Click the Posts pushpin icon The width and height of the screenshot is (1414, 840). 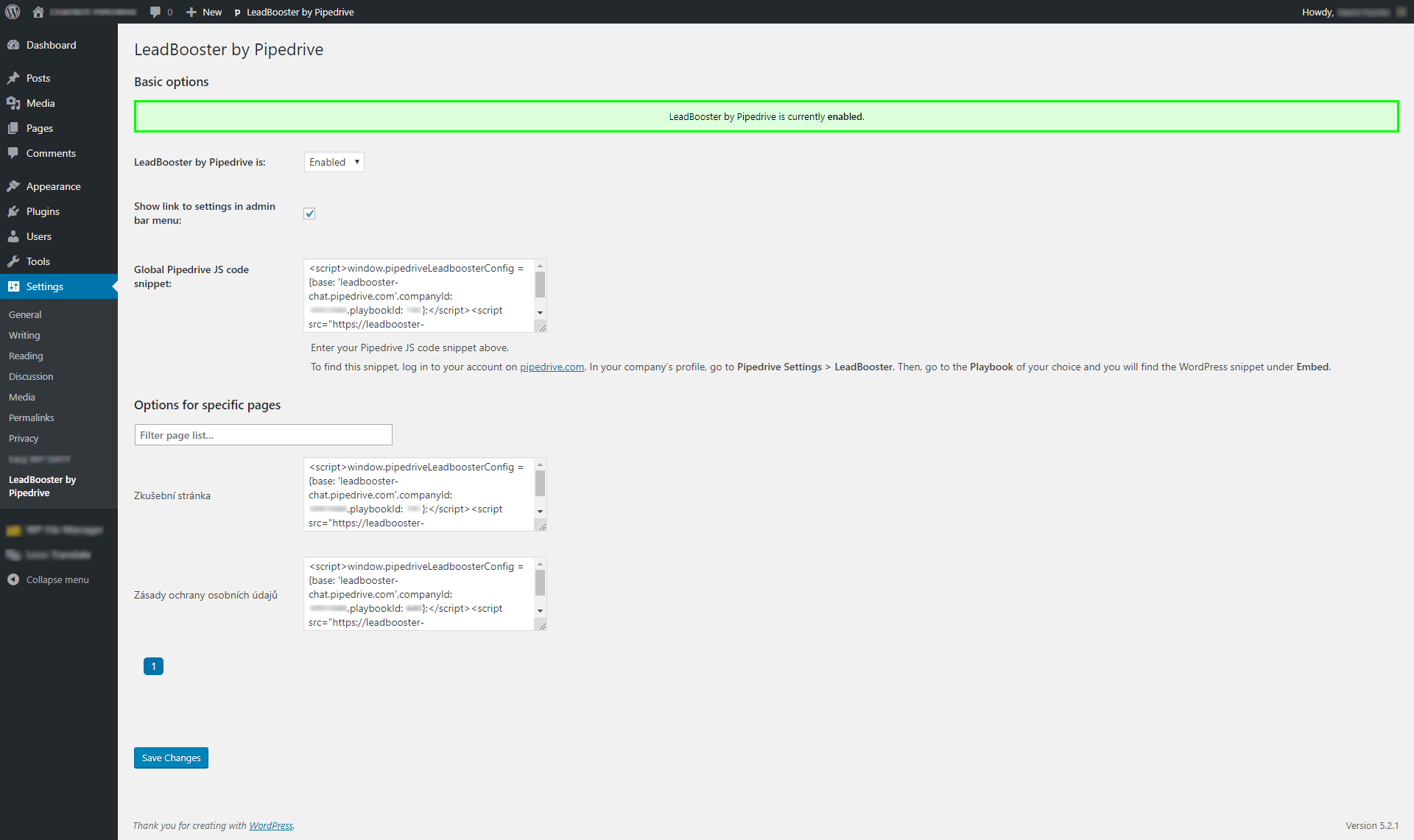point(13,78)
